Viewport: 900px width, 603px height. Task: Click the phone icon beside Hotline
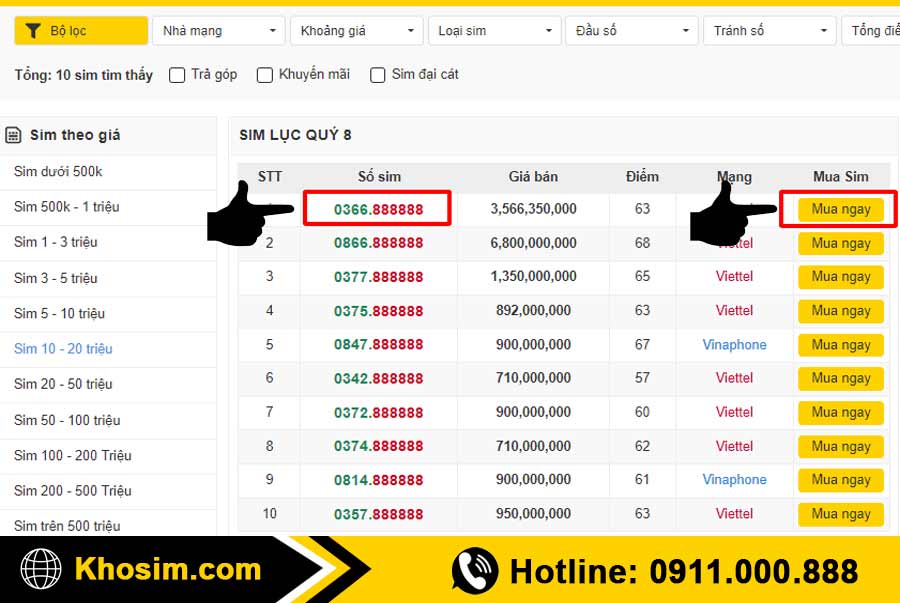pyautogui.click(x=475, y=571)
